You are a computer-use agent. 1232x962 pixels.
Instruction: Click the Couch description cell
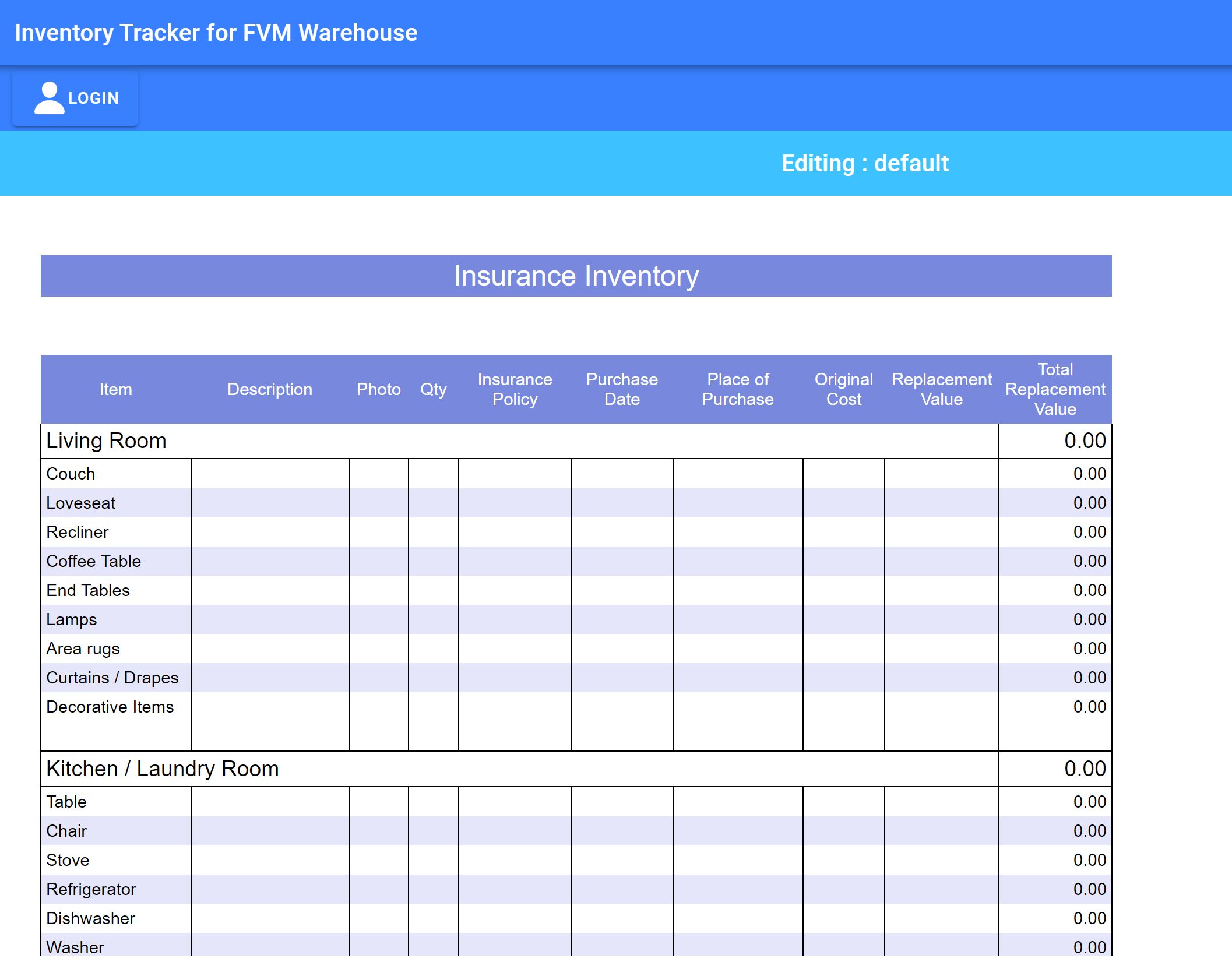(270, 474)
